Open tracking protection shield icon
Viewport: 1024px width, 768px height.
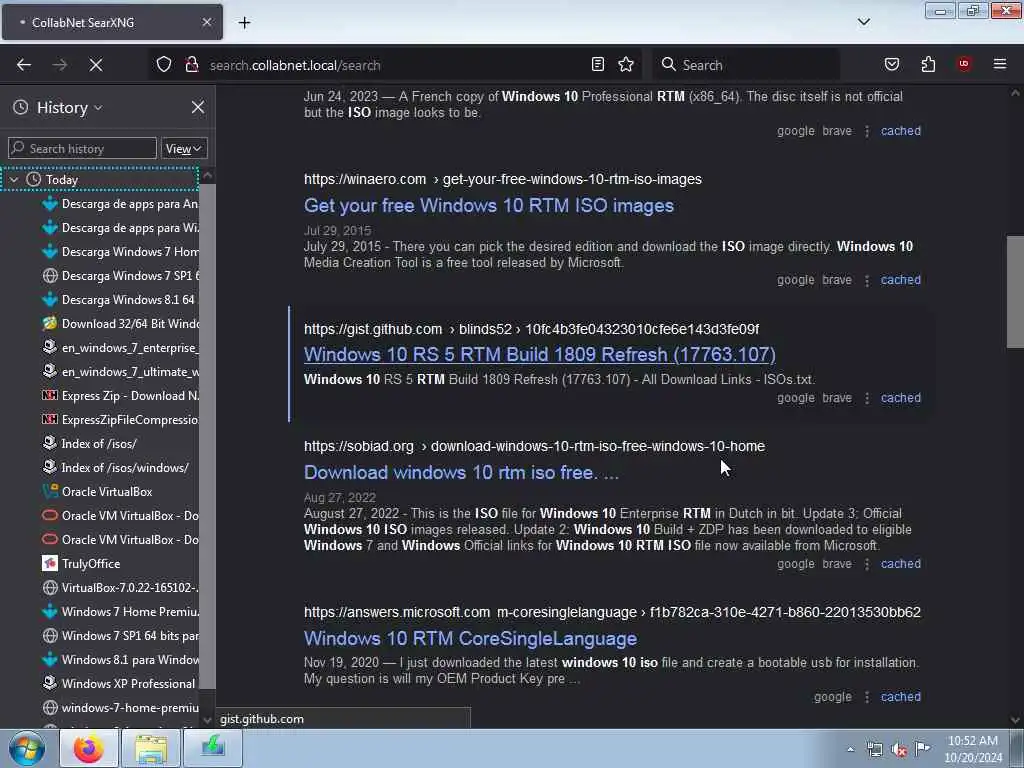(164, 64)
